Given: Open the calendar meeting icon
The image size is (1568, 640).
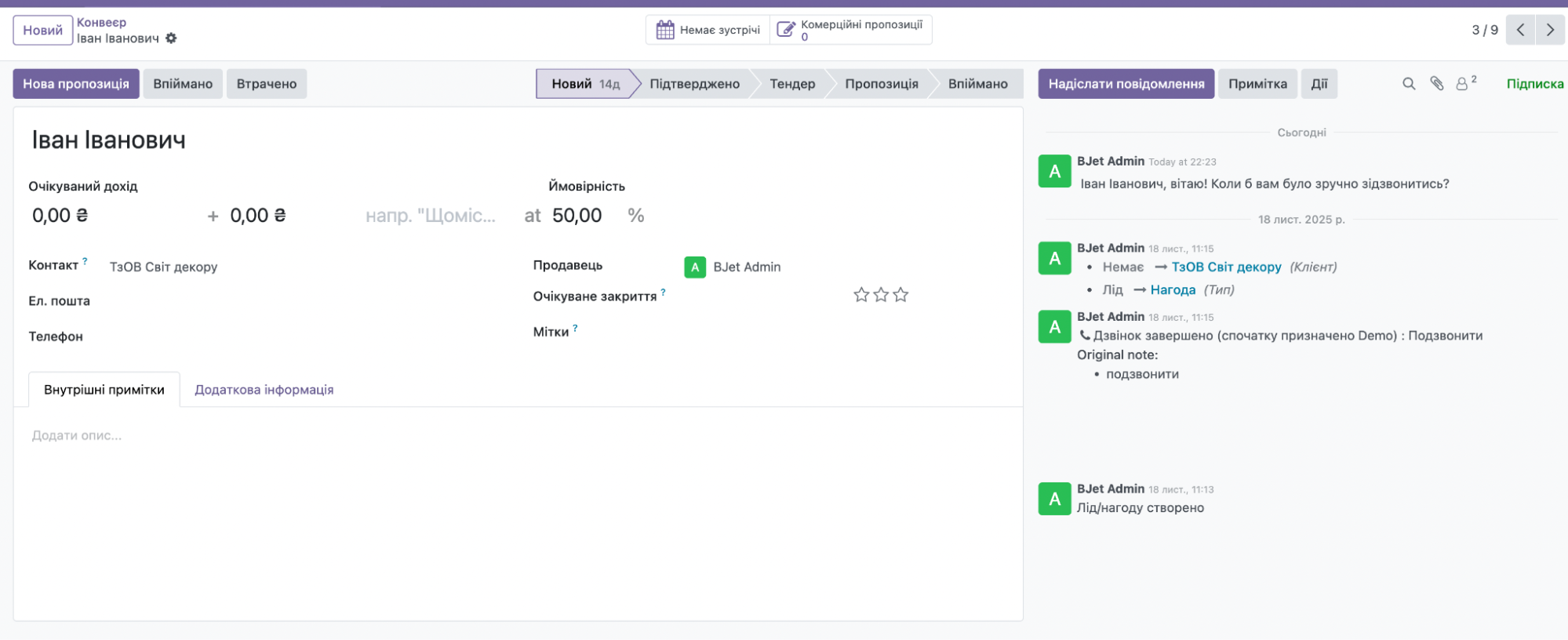Looking at the screenshot, I should click(665, 30).
